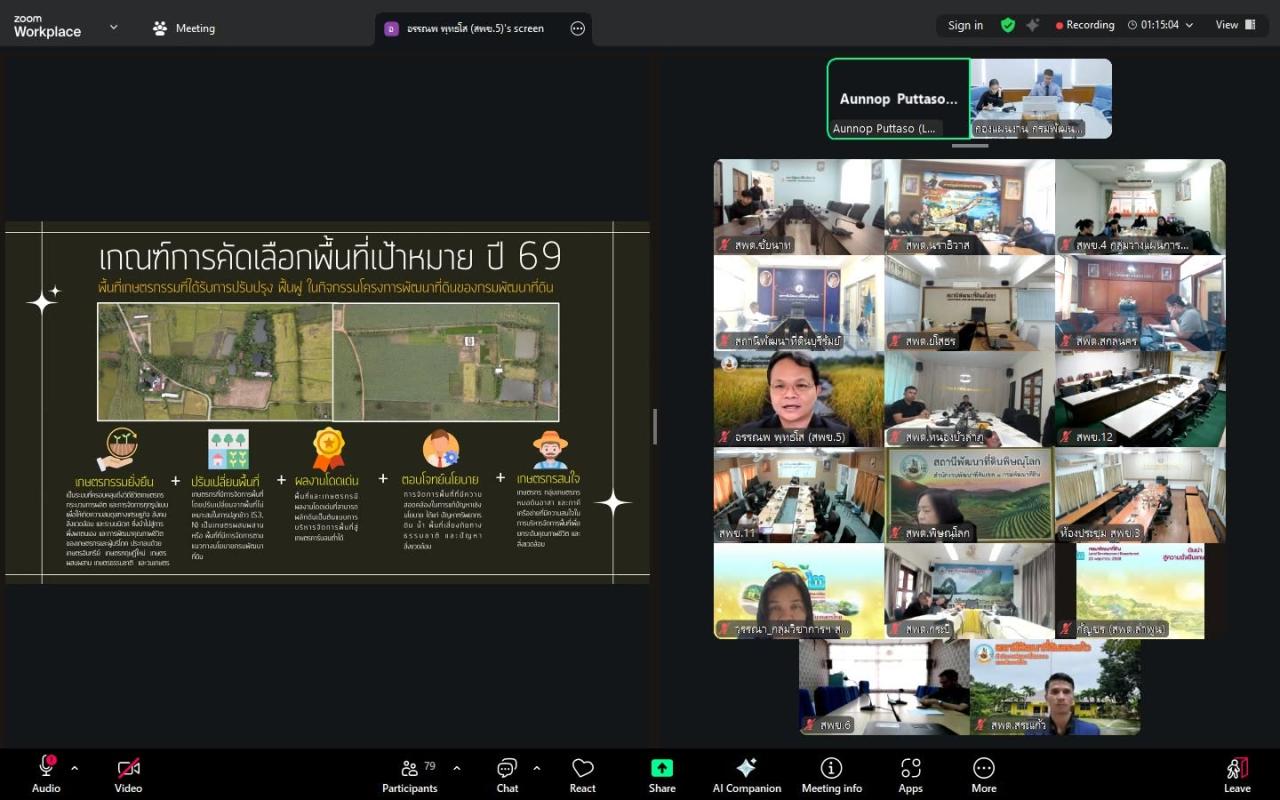Open the AI Companion

(x=746, y=775)
